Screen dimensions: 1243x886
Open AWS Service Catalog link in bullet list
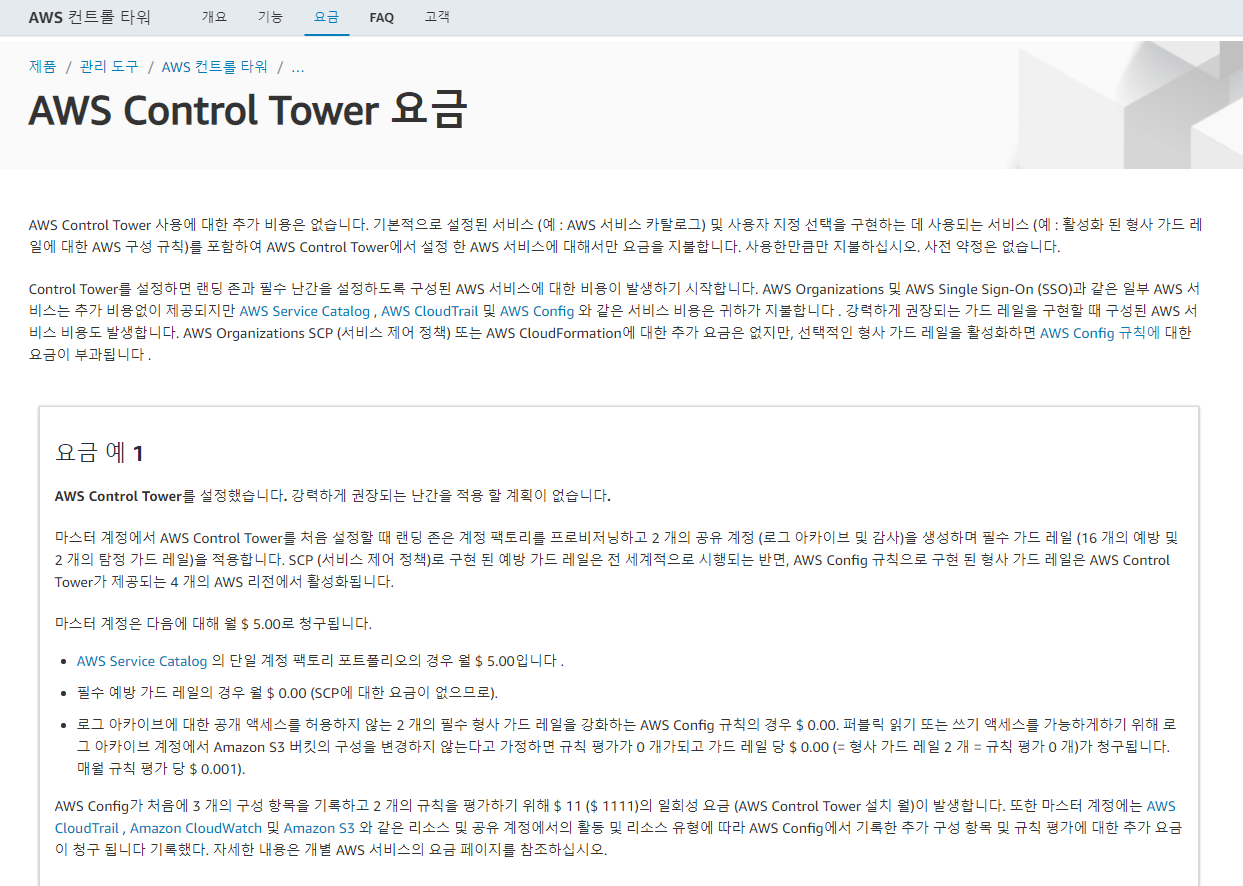[142, 661]
